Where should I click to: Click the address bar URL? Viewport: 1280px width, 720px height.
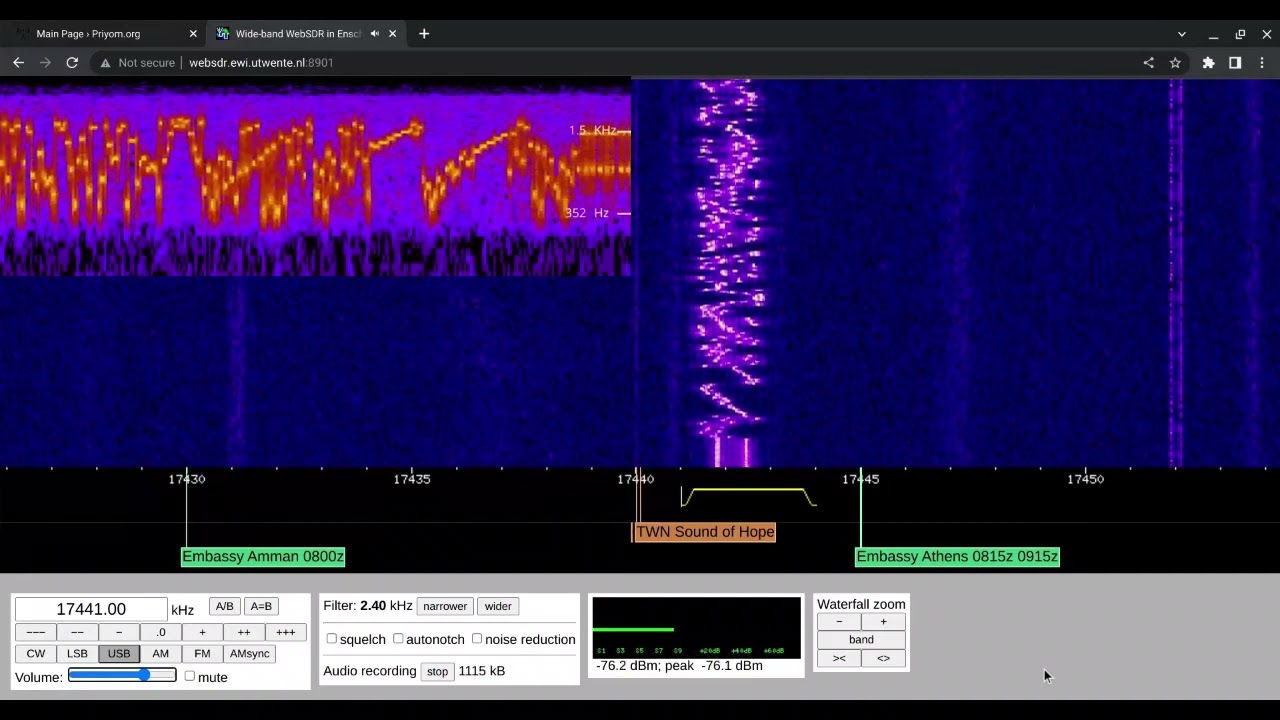tap(261, 62)
